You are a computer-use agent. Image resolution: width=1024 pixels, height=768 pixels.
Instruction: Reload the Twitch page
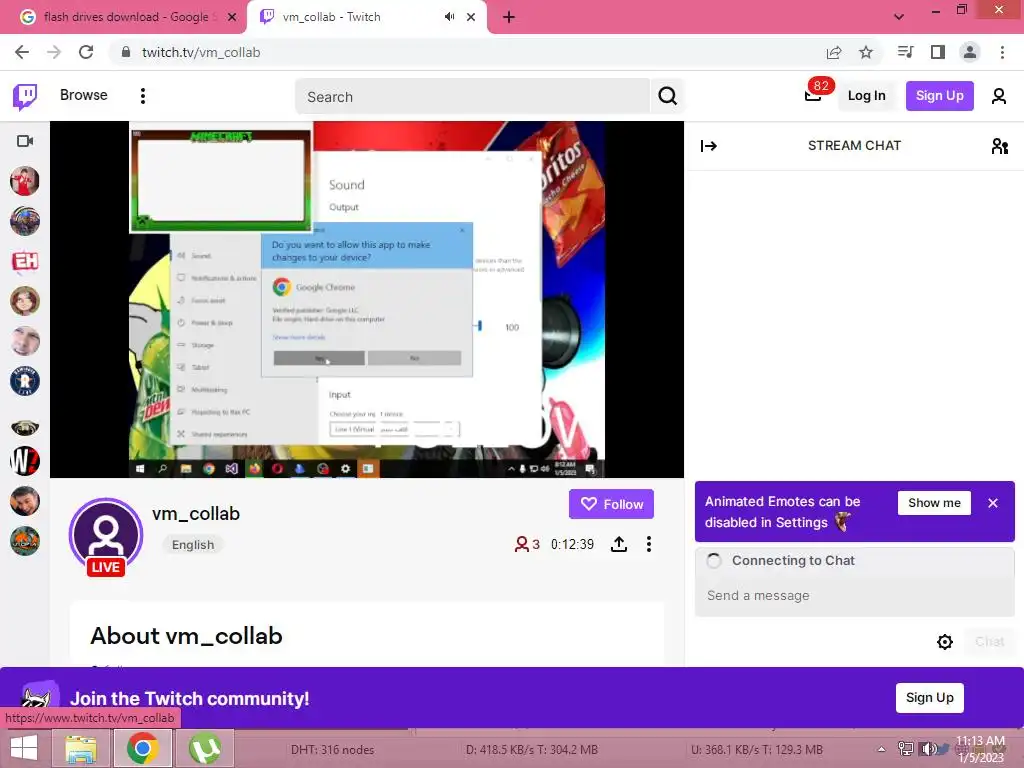click(86, 52)
